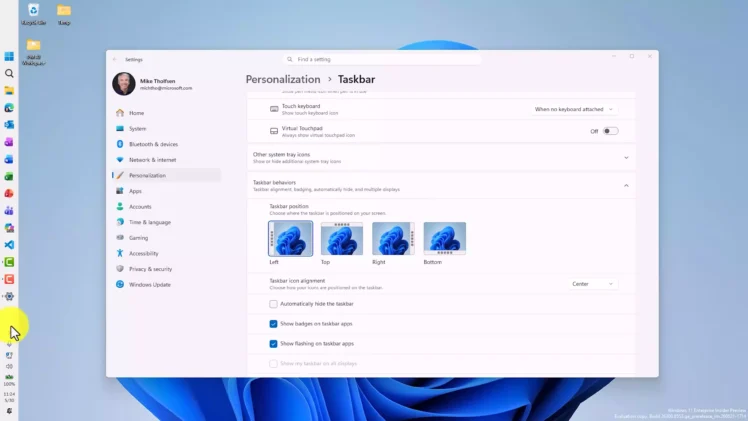Screen dimensions: 748x421
Task: Open Microsoft Teams from the taskbar
Action: (x=9, y=211)
